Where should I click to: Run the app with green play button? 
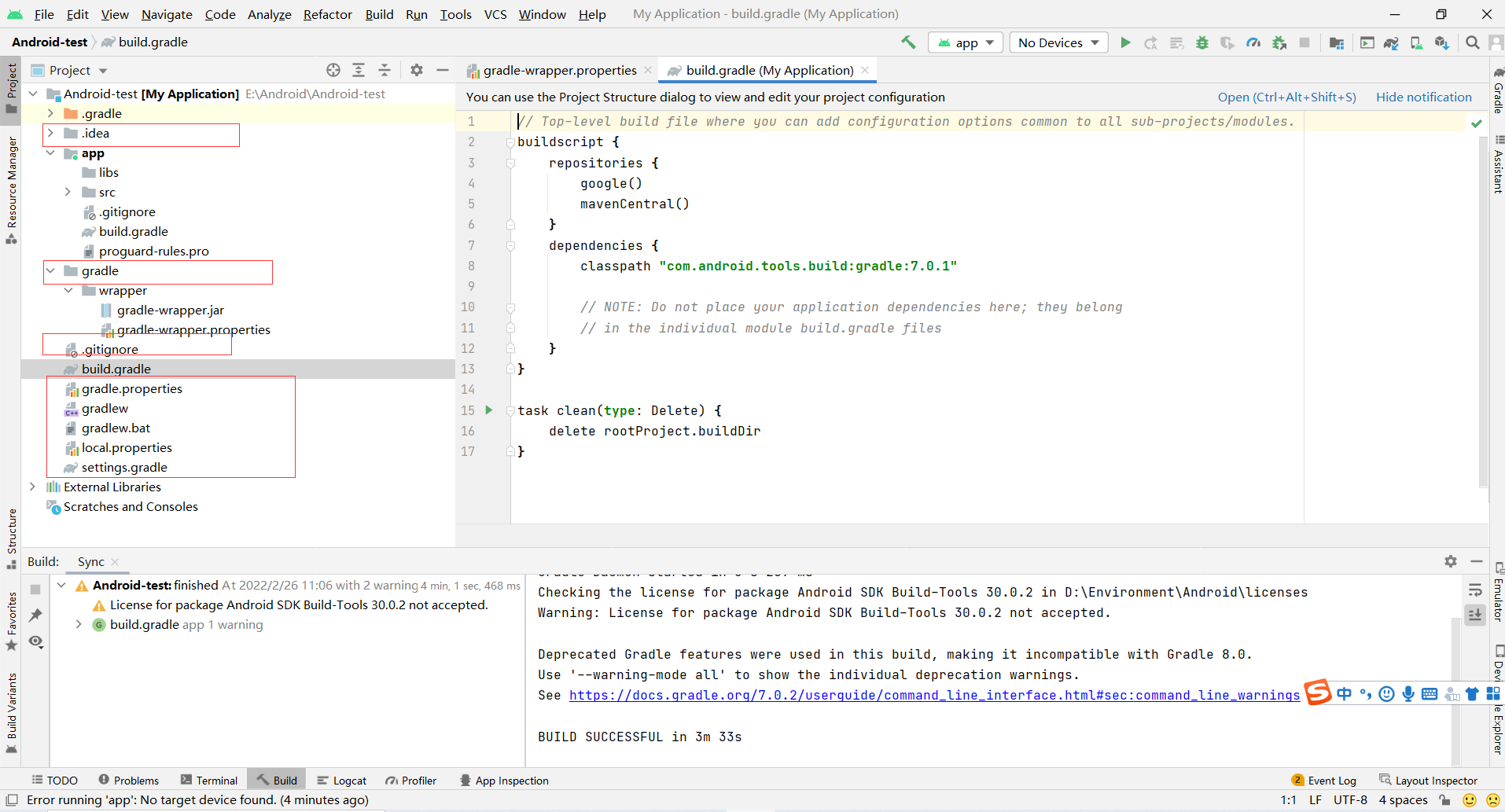pyautogui.click(x=1125, y=42)
